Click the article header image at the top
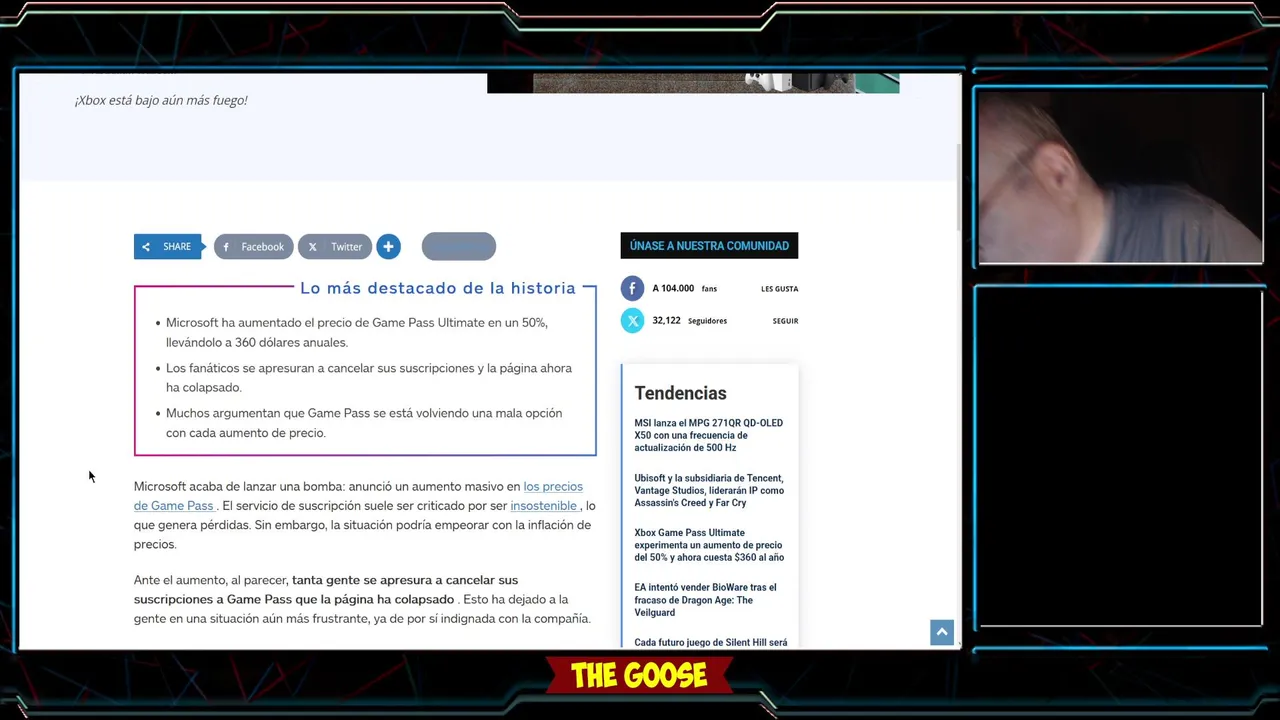Screen dimensions: 1280x720 tap(693, 83)
